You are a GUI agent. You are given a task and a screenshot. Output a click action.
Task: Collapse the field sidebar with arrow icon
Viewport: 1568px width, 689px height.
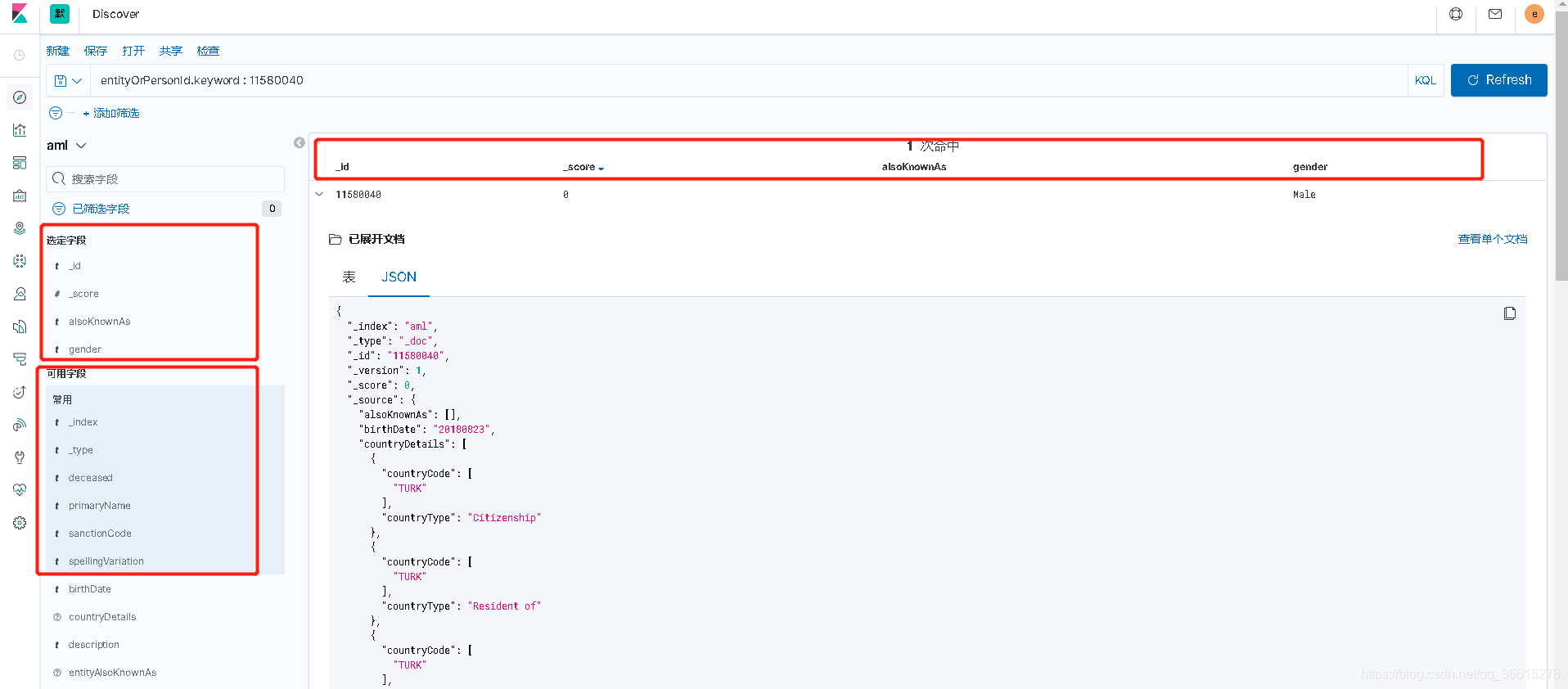(300, 142)
